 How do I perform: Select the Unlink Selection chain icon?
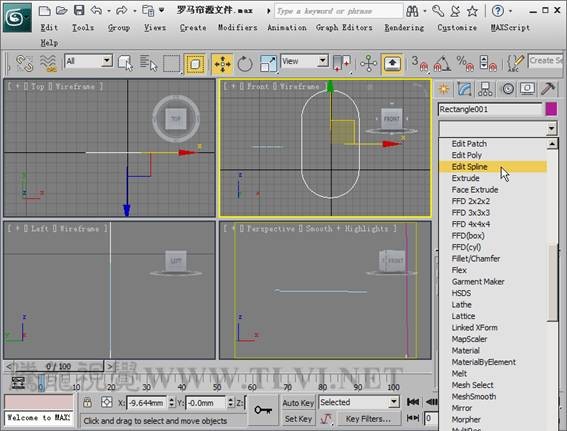[x=25, y=63]
